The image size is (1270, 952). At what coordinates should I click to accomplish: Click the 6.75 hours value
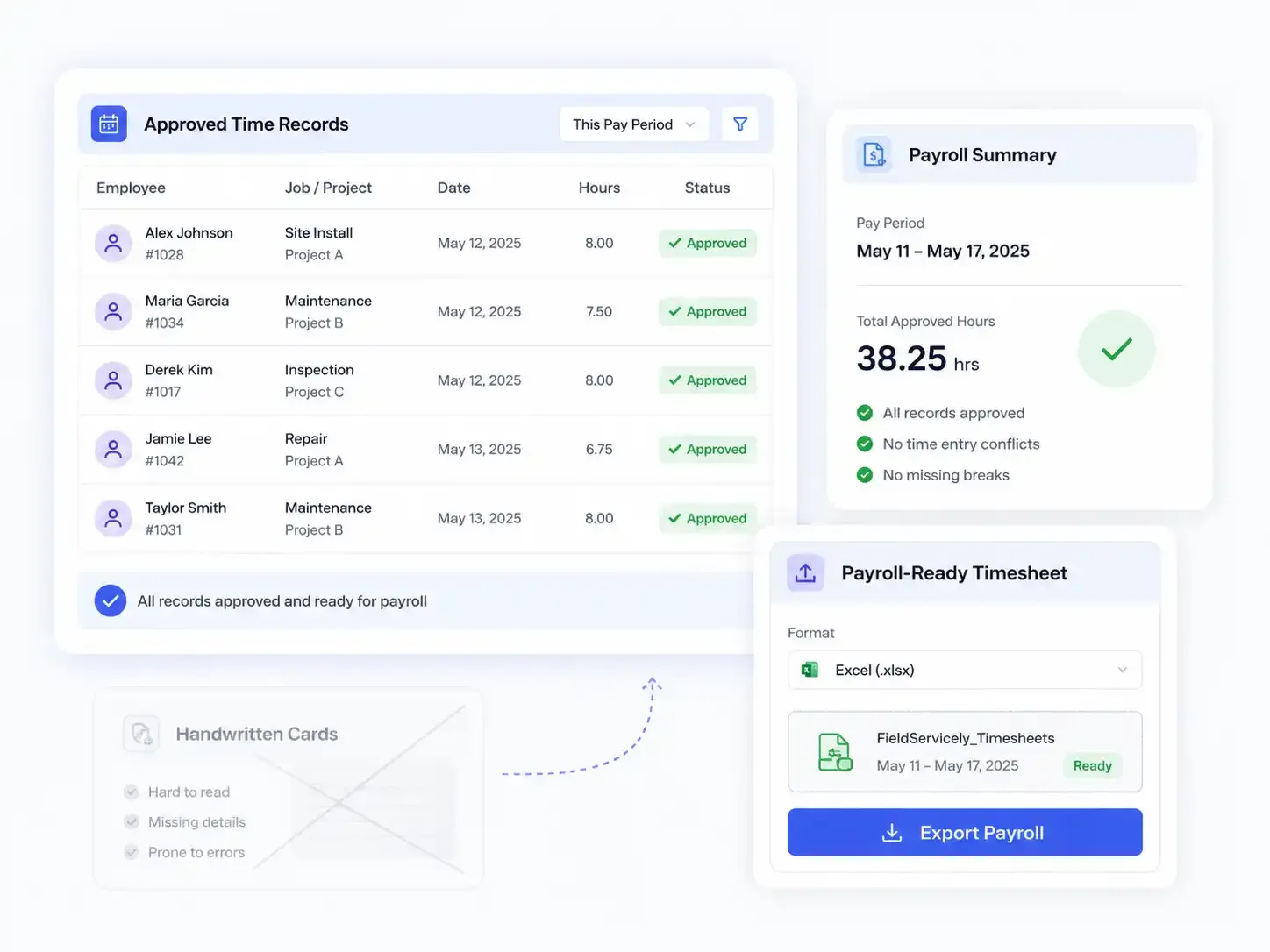(x=599, y=450)
